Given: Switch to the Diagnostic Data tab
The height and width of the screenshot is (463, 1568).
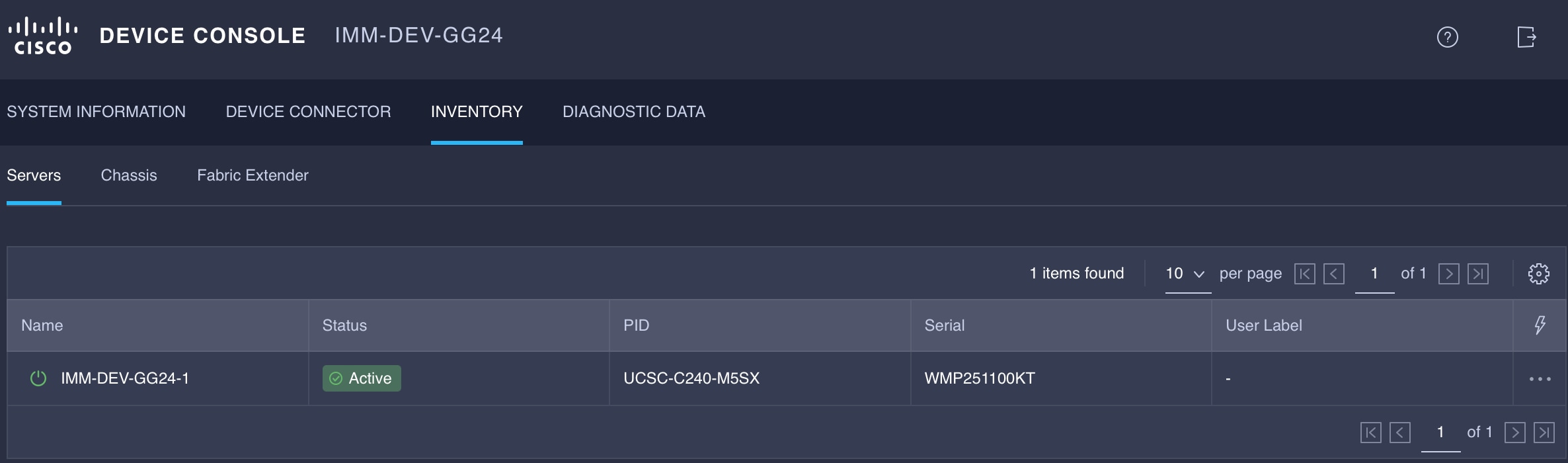Looking at the screenshot, I should click(x=633, y=111).
